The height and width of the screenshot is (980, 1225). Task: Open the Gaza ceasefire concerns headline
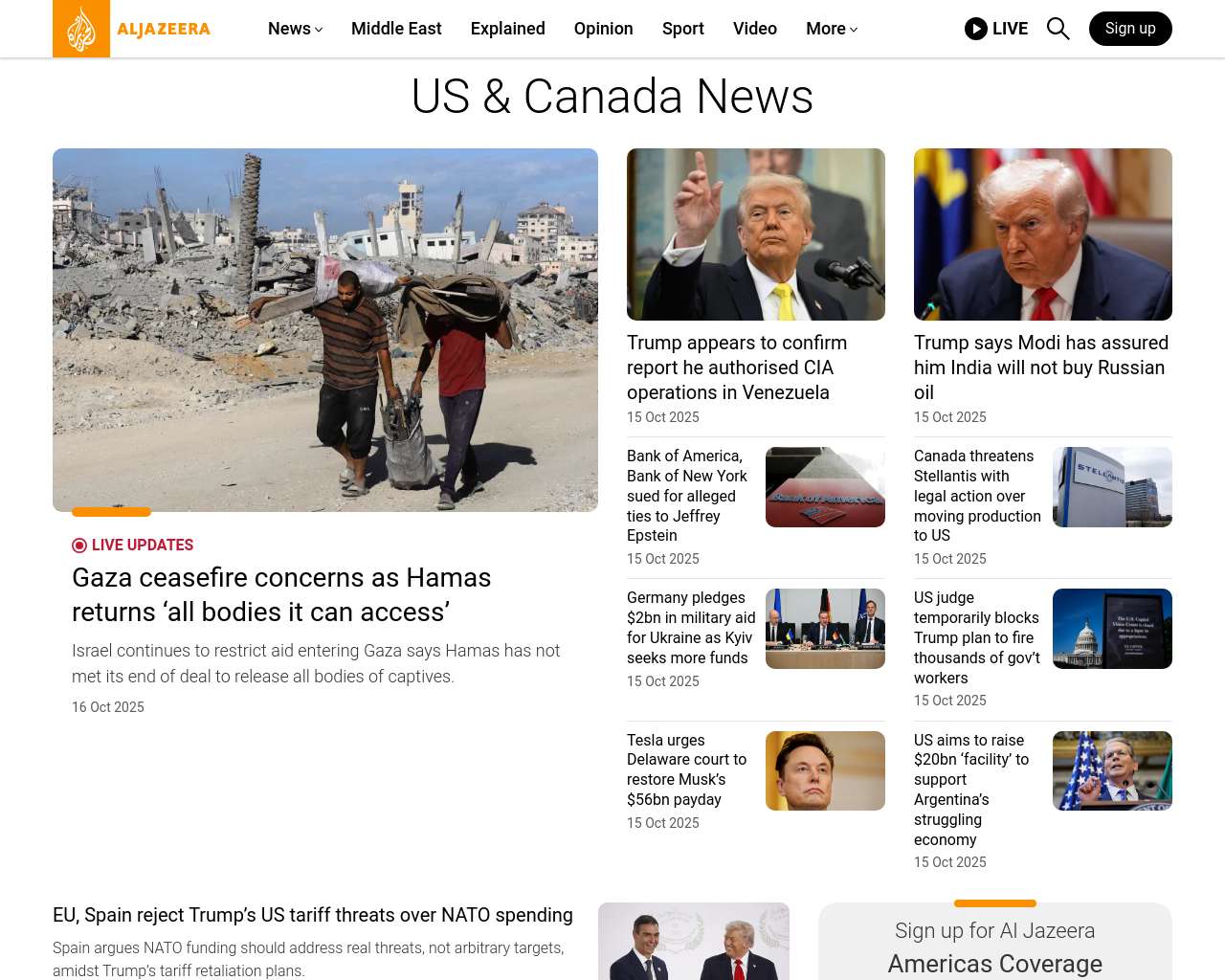[281, 594]
